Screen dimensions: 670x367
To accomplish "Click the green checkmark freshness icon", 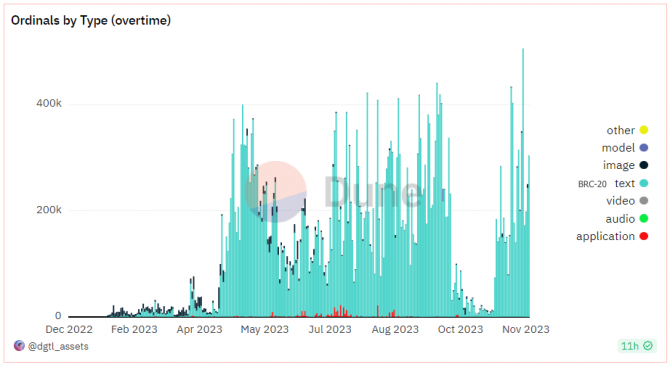I will point(648,346).
